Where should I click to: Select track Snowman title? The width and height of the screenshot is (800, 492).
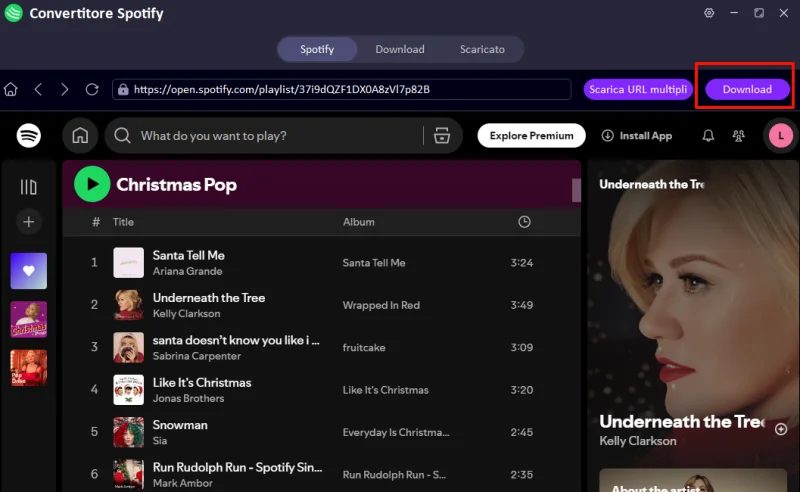(x=180, y=425)
